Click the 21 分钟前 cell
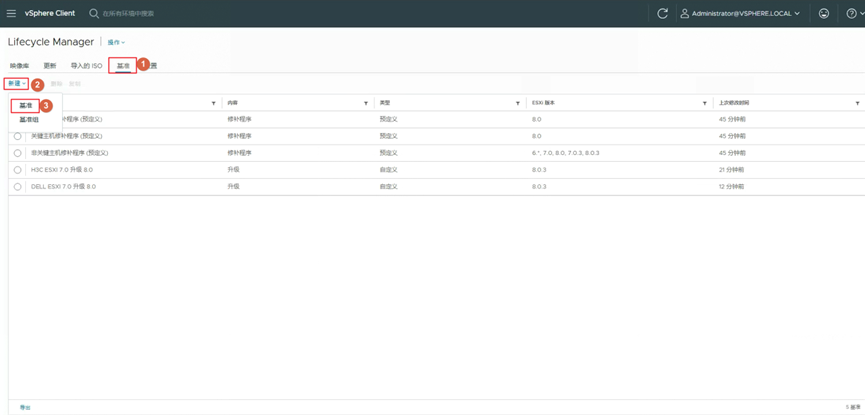Screen dimensions: 865x415 point(731,169)
